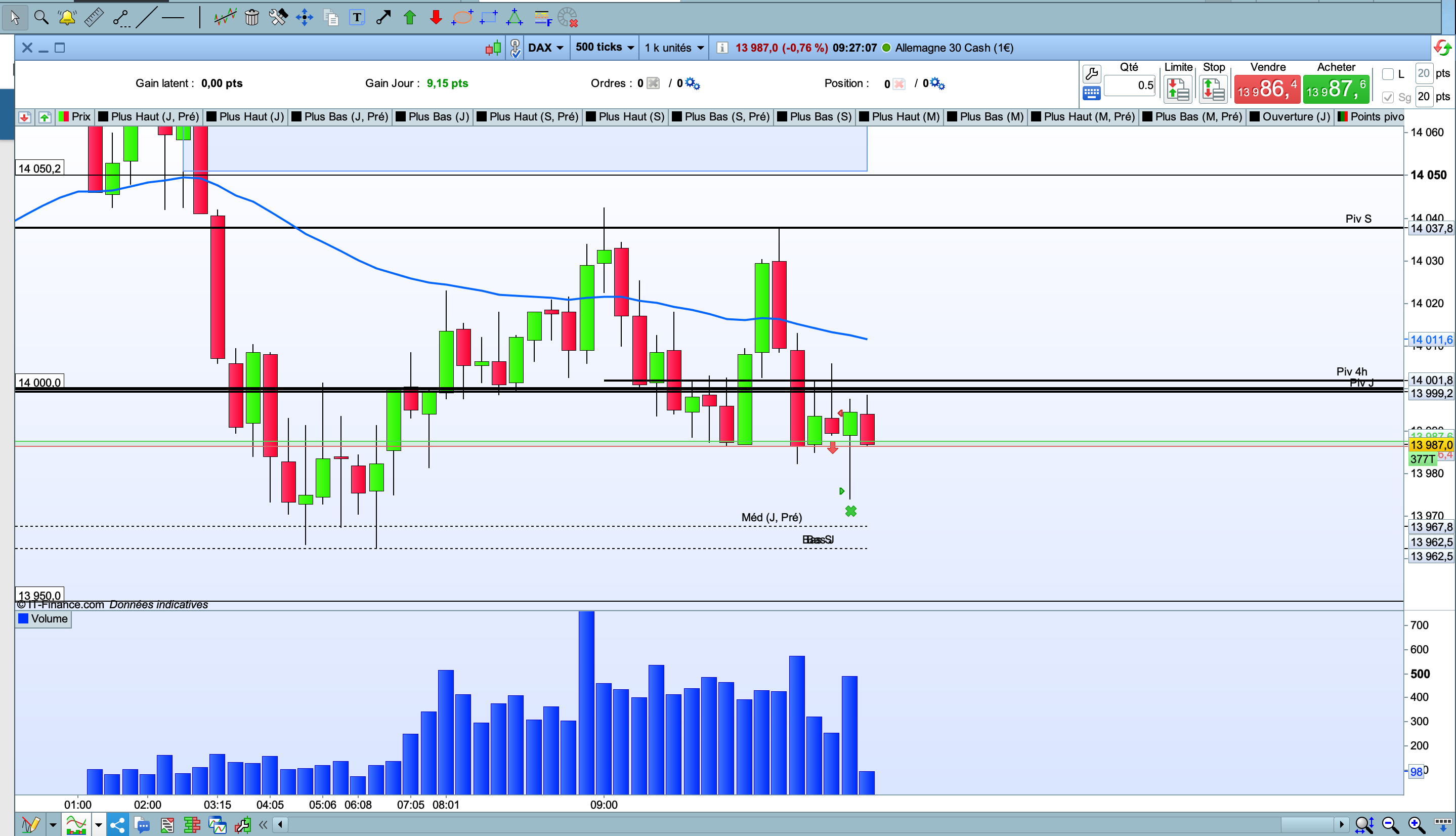1456x836 pixels.
Task: Select the text annotation tool
Action: pos(357,17)
